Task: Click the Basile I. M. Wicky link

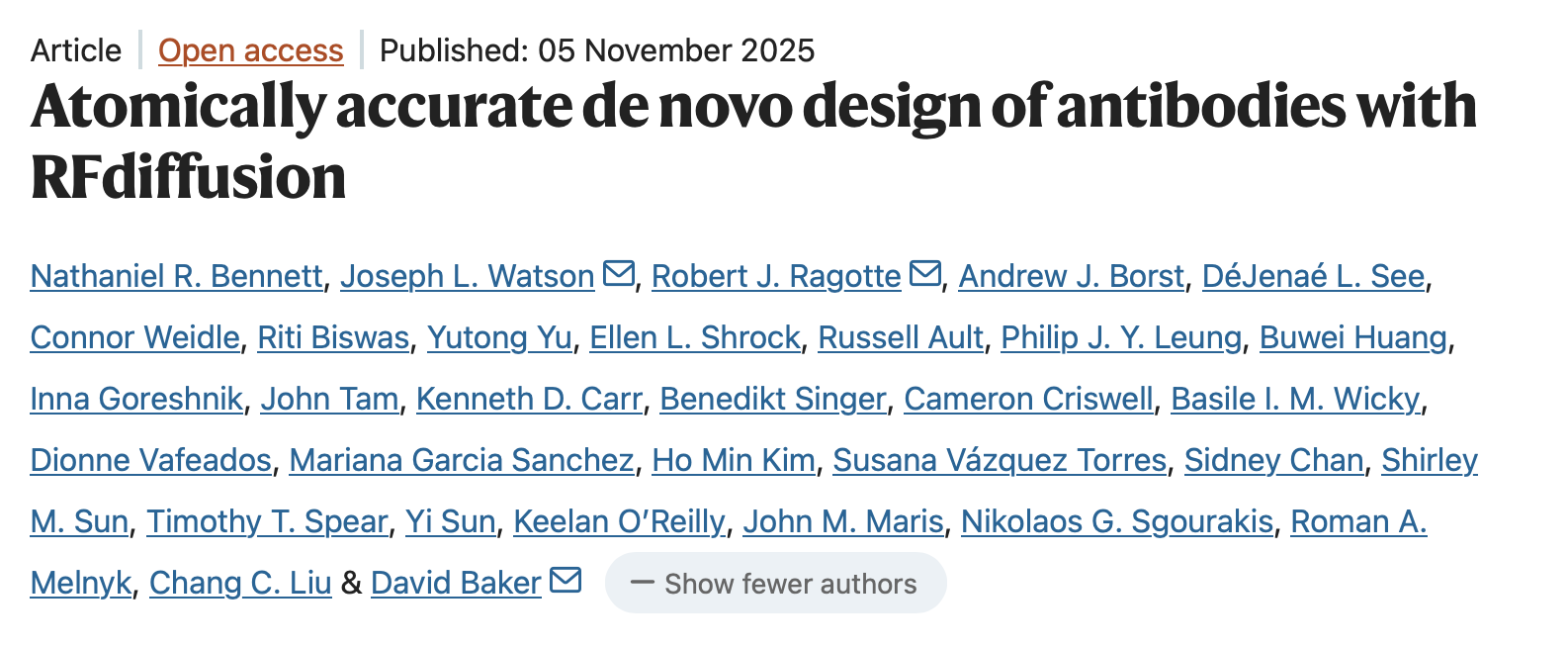Action: [1295, 400]
